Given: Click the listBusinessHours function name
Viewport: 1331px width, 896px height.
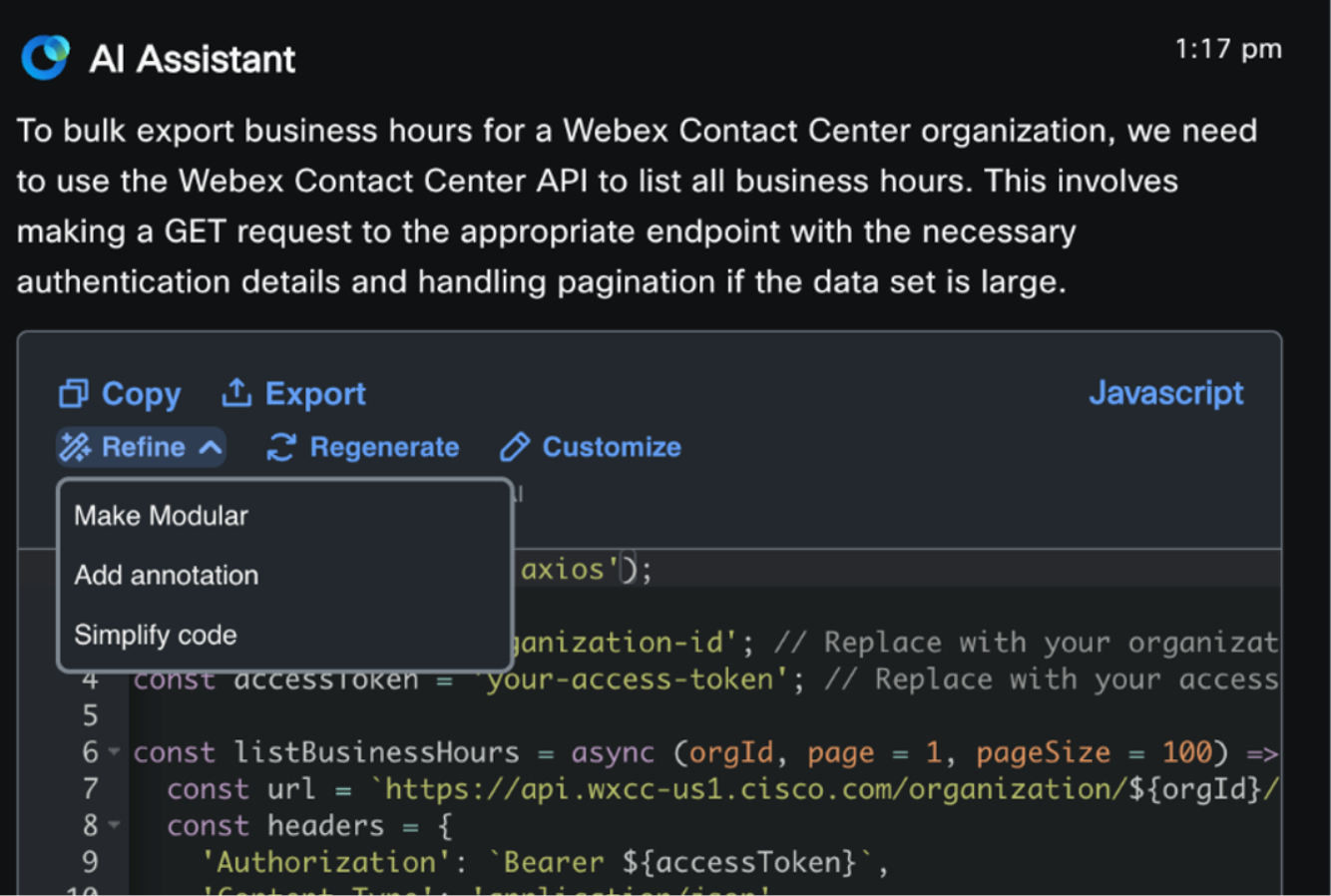Looking at the screenshot, I should click(377, 752).
